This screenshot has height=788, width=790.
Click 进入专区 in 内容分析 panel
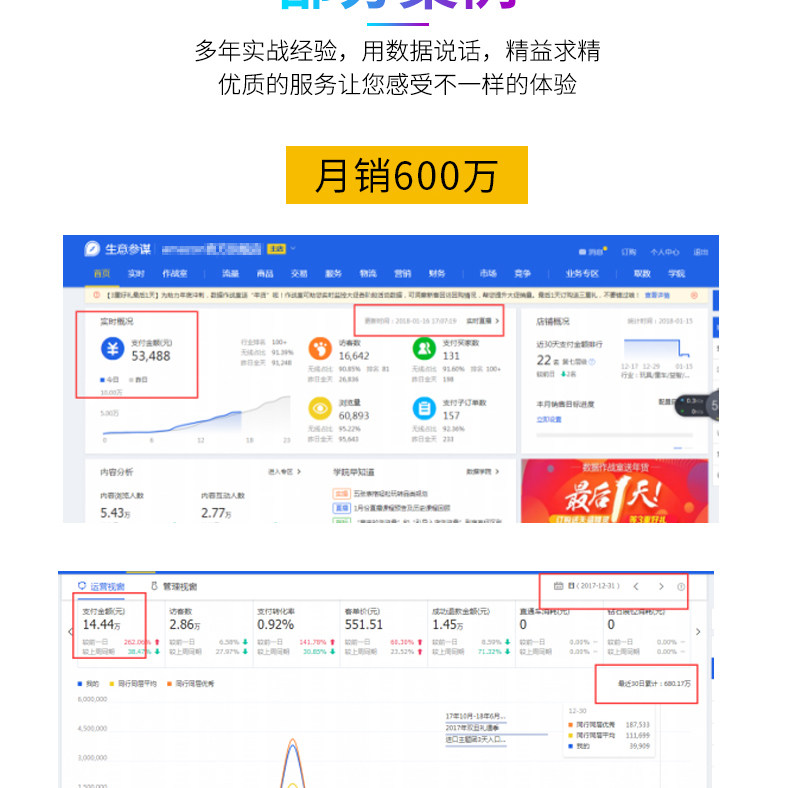[284, 472]
